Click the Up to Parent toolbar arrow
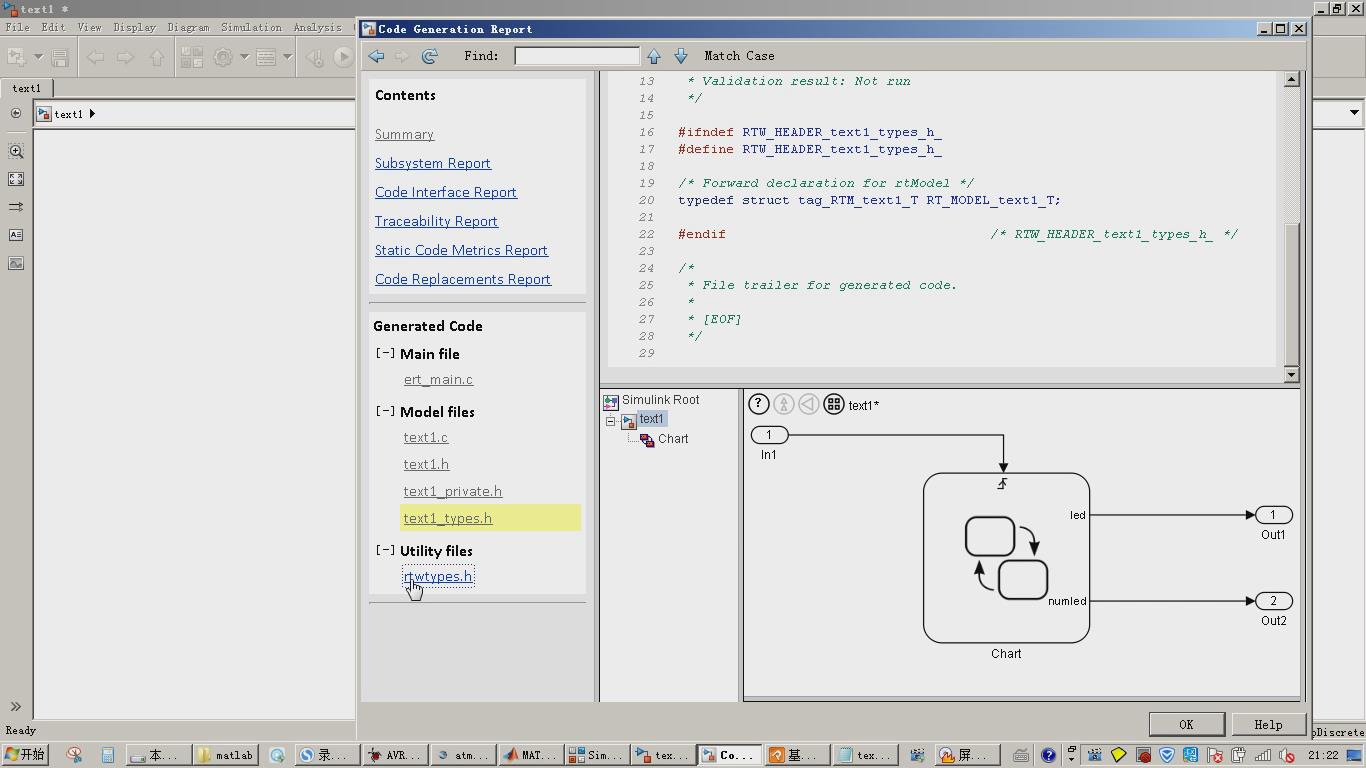 [x=157, y=57]
